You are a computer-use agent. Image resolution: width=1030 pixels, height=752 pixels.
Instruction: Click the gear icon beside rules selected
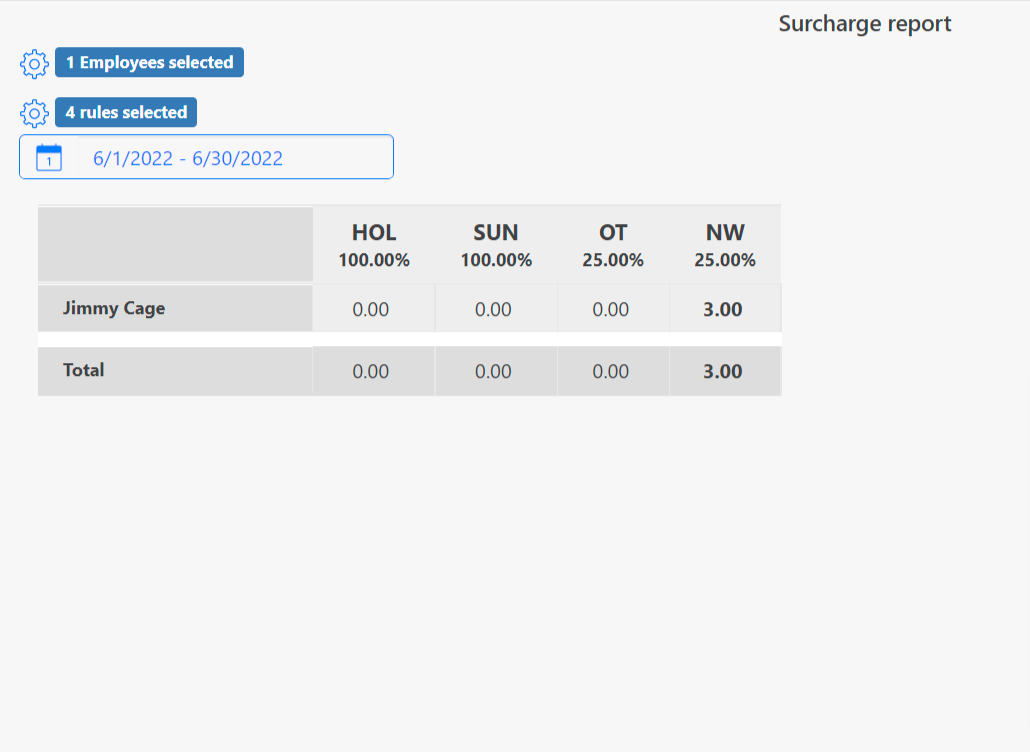point(34,113)
